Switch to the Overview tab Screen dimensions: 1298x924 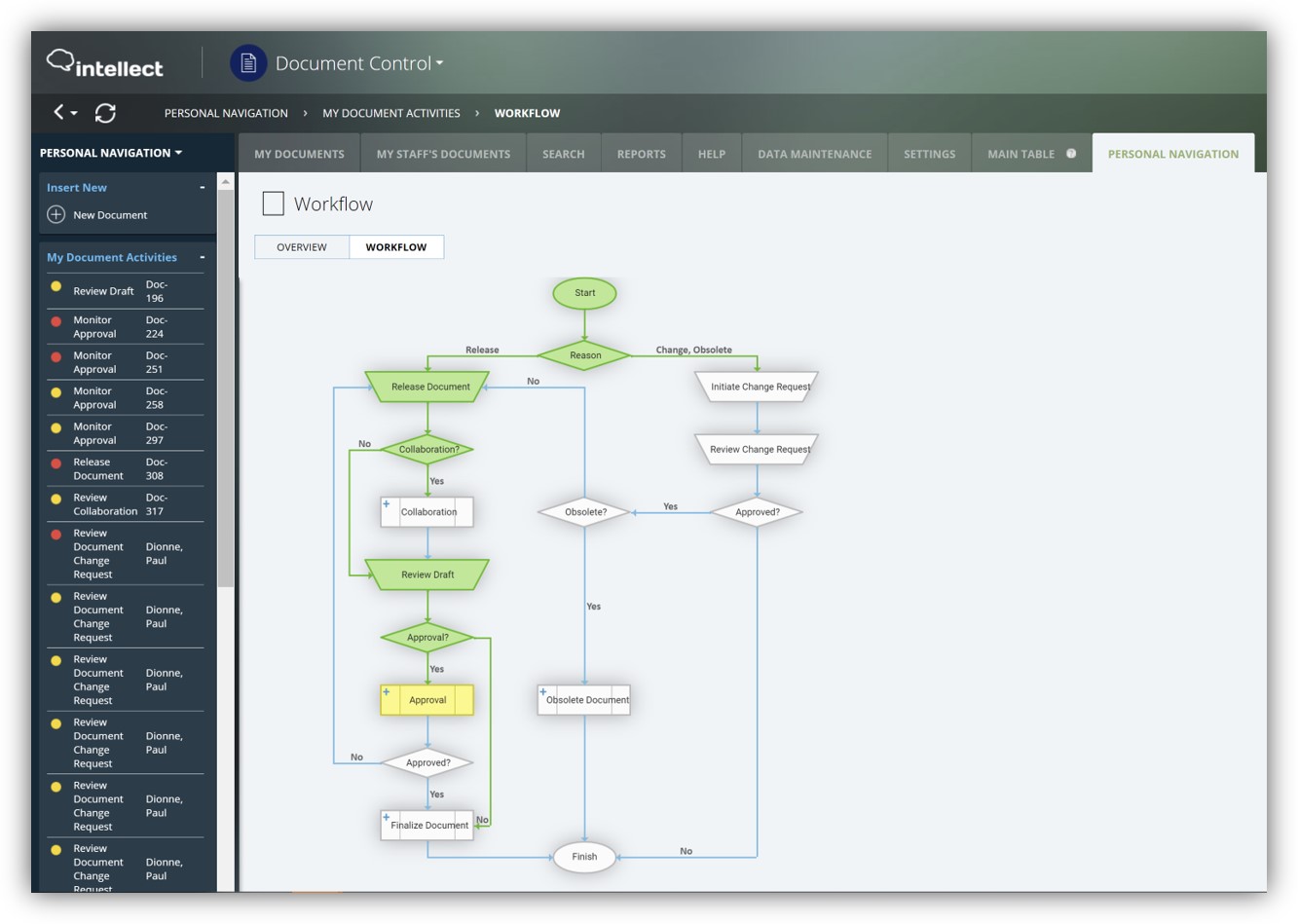point(302,247)
